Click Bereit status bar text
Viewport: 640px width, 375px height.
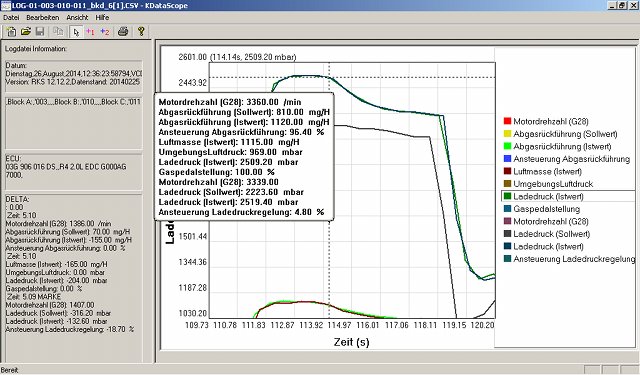pos(9,370)
